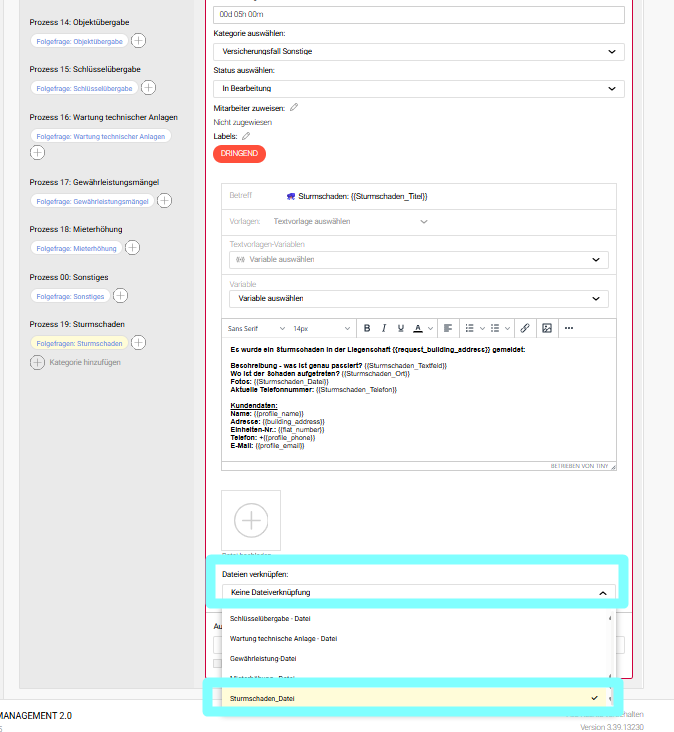Screen dimensions: 674x732
Task: Open Folgefrage: Objektübergabe chip
Action: click(79, 41)
